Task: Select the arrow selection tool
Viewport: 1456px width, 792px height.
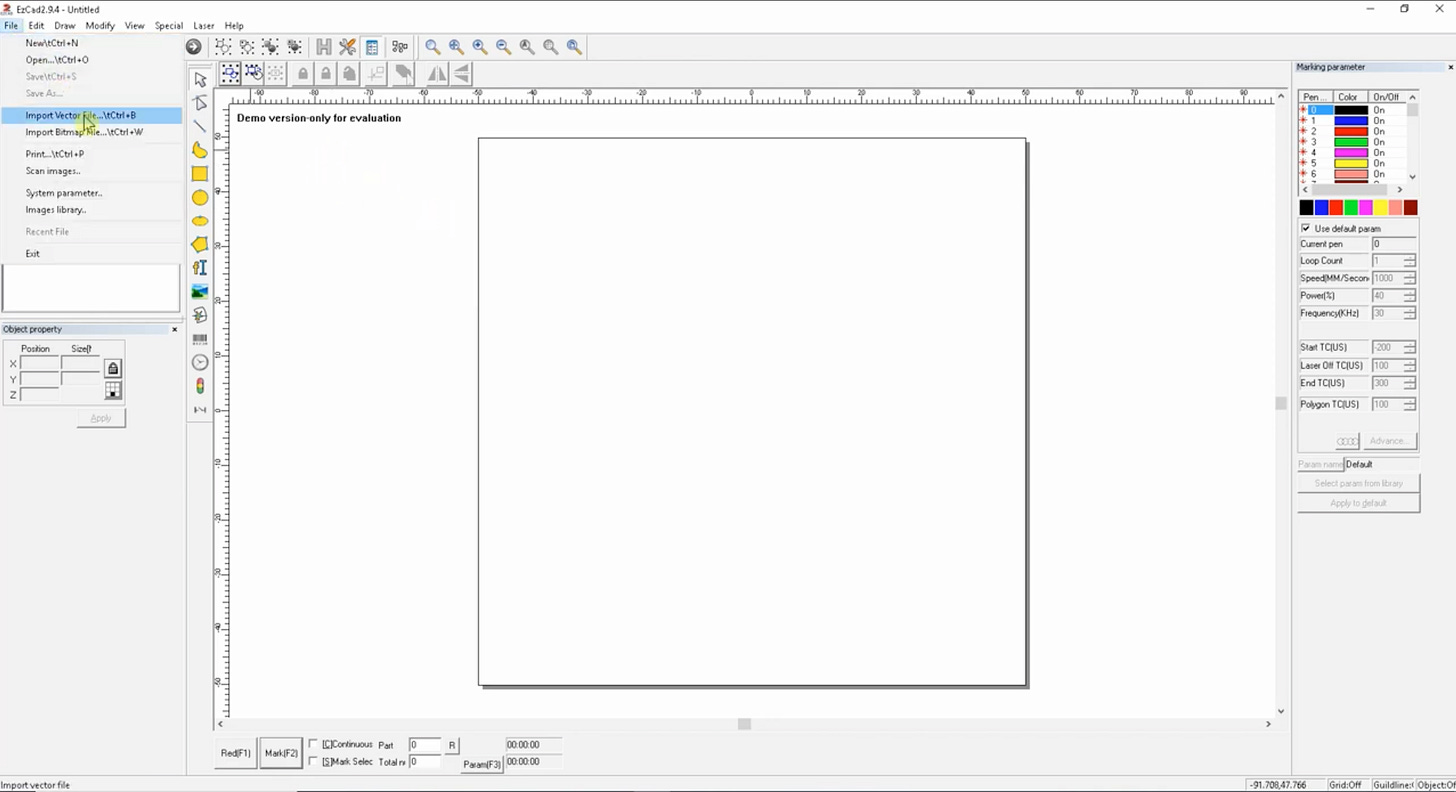Action: click(200, 78)
